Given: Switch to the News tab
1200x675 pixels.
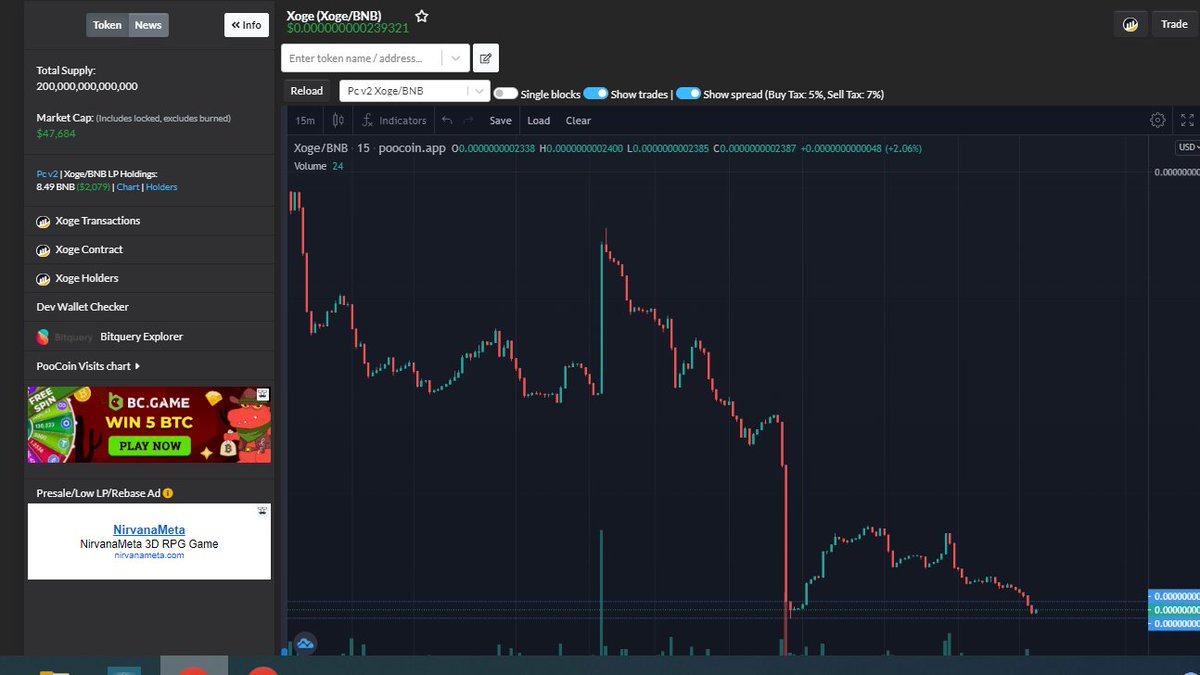Looking at the screenshot, I should 148,25.
